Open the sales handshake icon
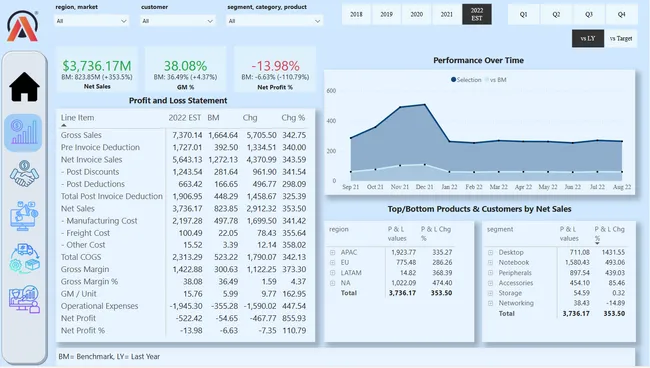The width and height of the screenshot is (650, 368). 24,174
